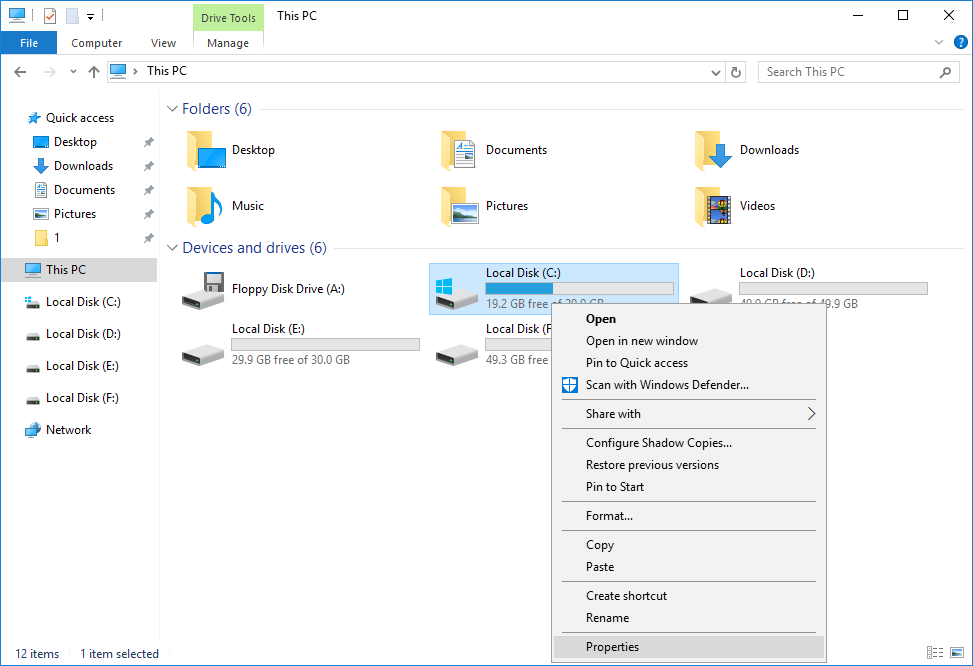This screenshot has width=973, height=666.
Task: Go up one level with the up arrow
Action: [94, 72]
